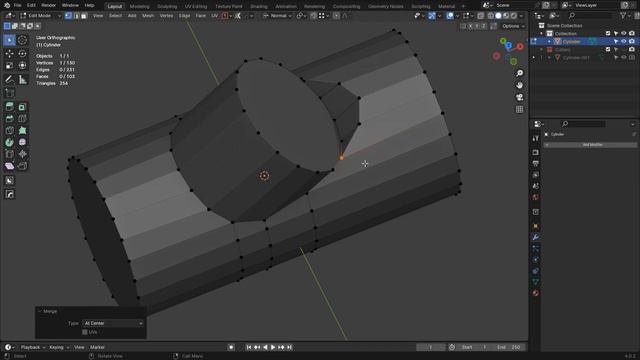640x360 pixels.
Task: Open the Mesh menu in header
Action: (148, 16)
